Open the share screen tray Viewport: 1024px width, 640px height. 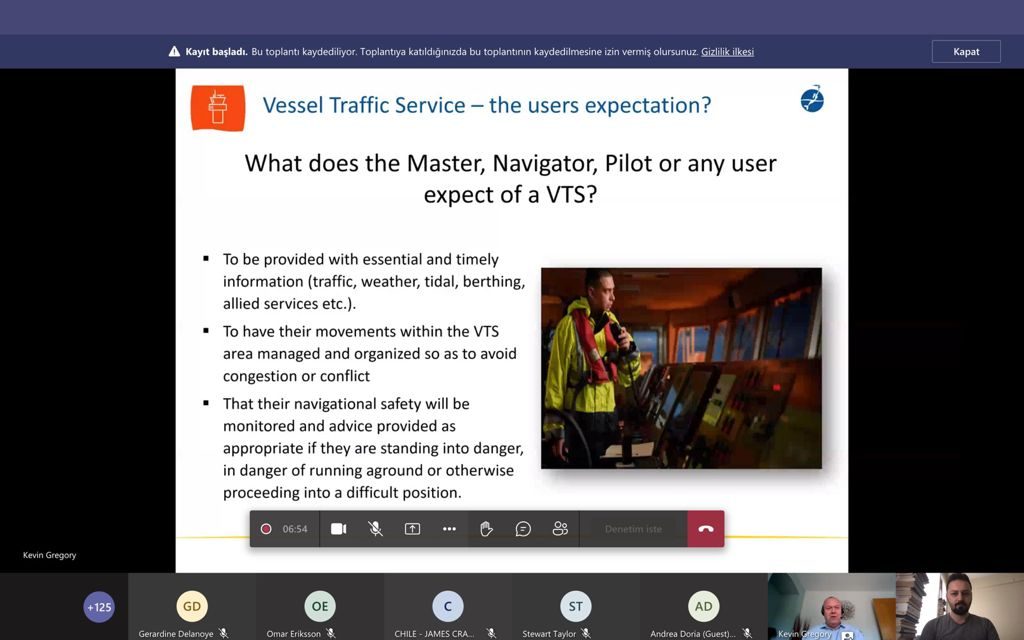pyautogui.click(x=412, y=529)
